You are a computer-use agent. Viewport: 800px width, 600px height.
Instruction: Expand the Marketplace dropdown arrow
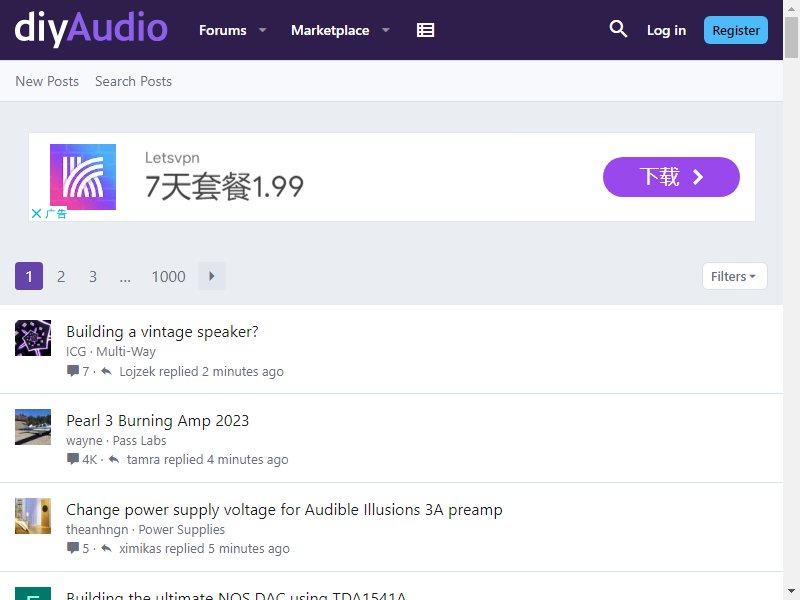[386, 30]
